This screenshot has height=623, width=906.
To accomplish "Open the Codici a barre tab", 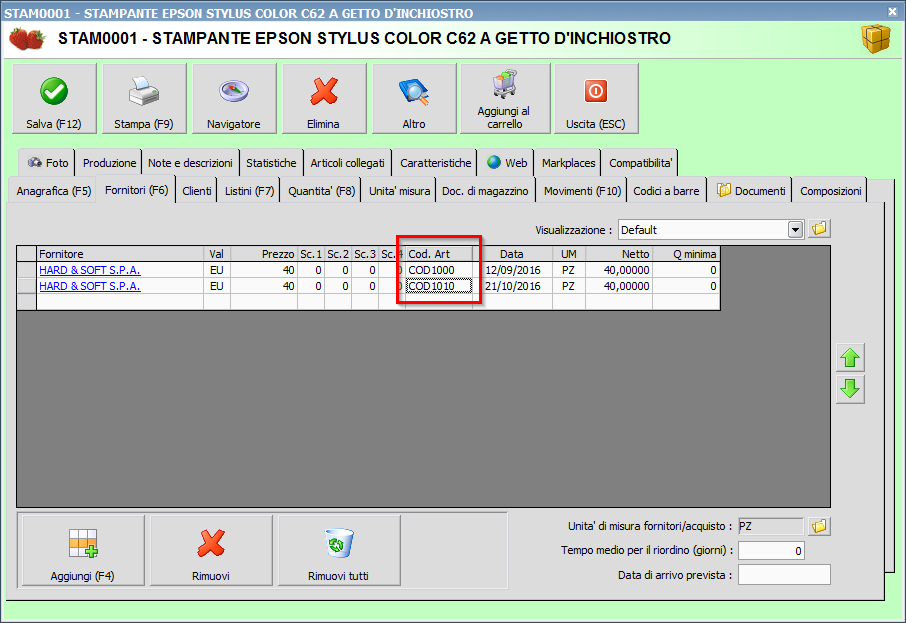I will point(666,191).
